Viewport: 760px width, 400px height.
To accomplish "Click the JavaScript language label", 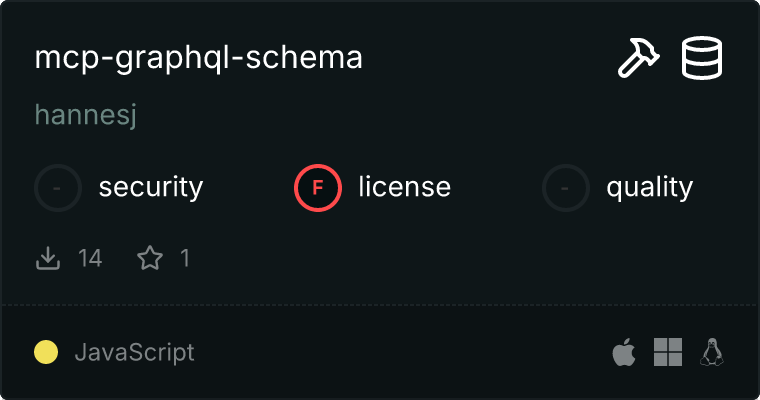I will (134, 352).
